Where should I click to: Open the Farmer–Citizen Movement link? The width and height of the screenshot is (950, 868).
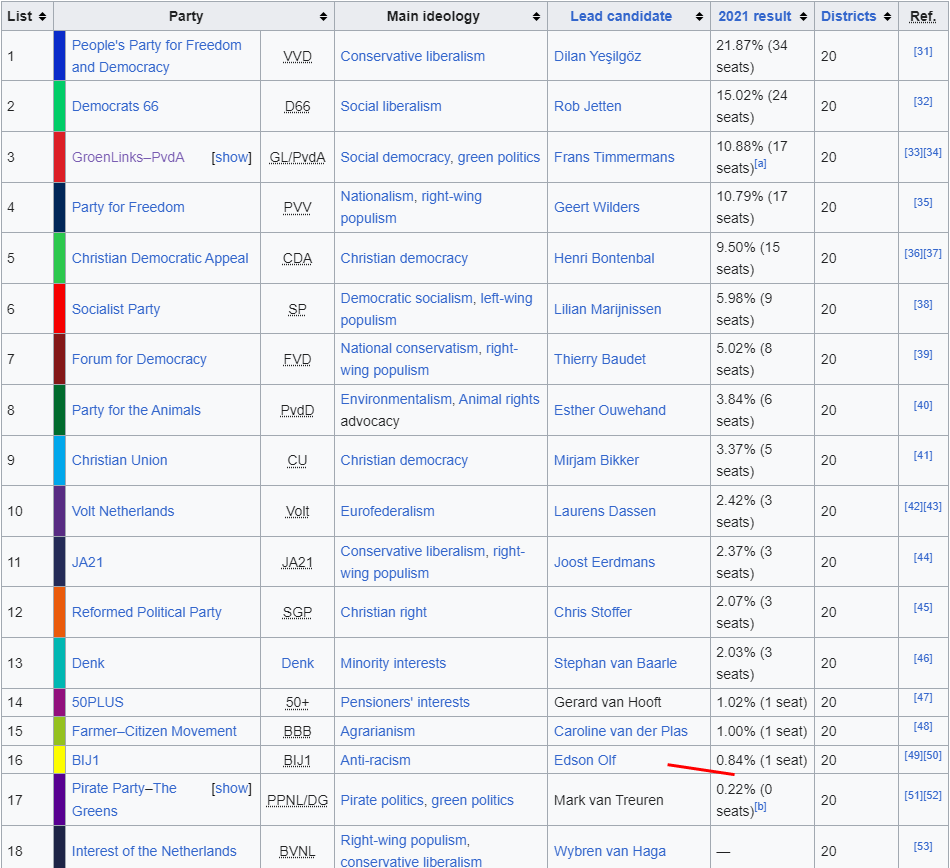pyautogui.click(x=154, y=732)
